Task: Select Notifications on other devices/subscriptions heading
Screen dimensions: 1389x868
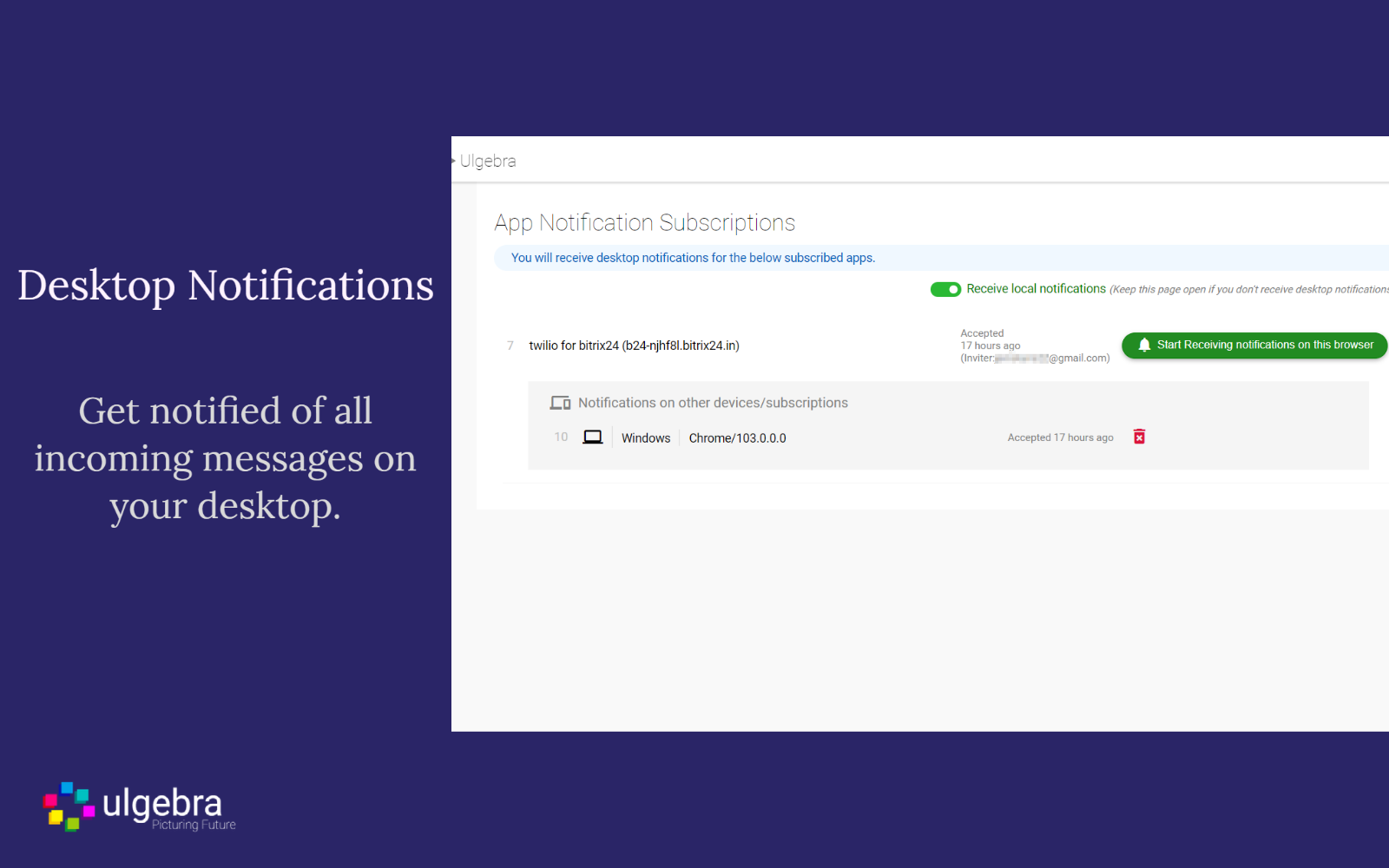Action: click(x=713, y=403)
